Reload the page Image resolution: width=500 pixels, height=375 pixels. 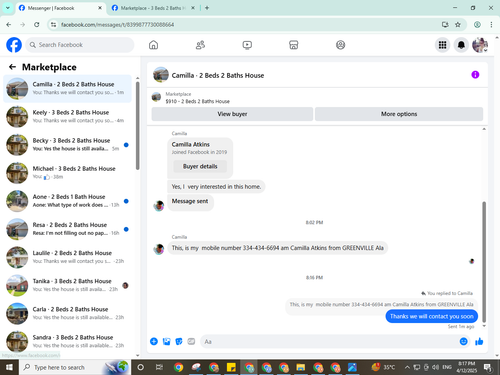pyautogui.click(x=37, y=24)
